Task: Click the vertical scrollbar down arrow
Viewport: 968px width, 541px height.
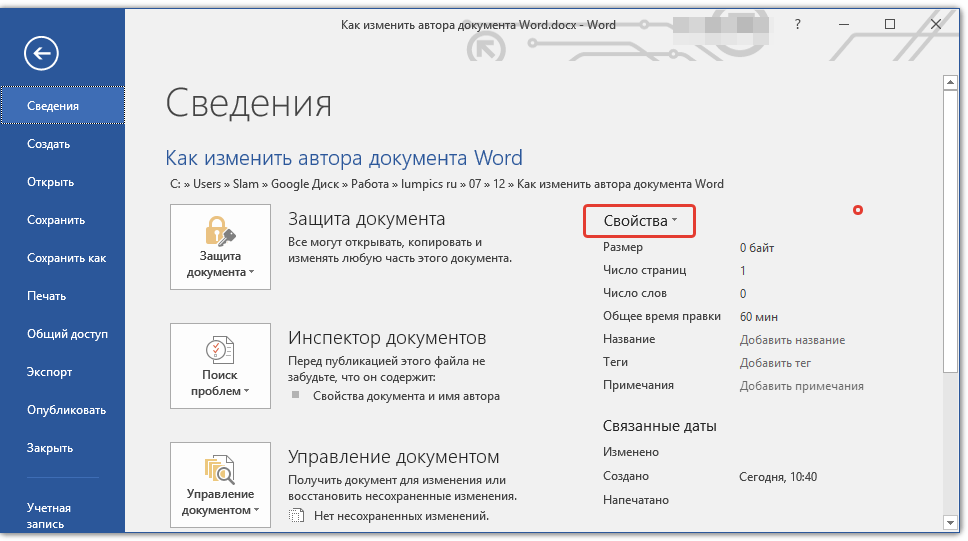Action: tap(949, 522)
